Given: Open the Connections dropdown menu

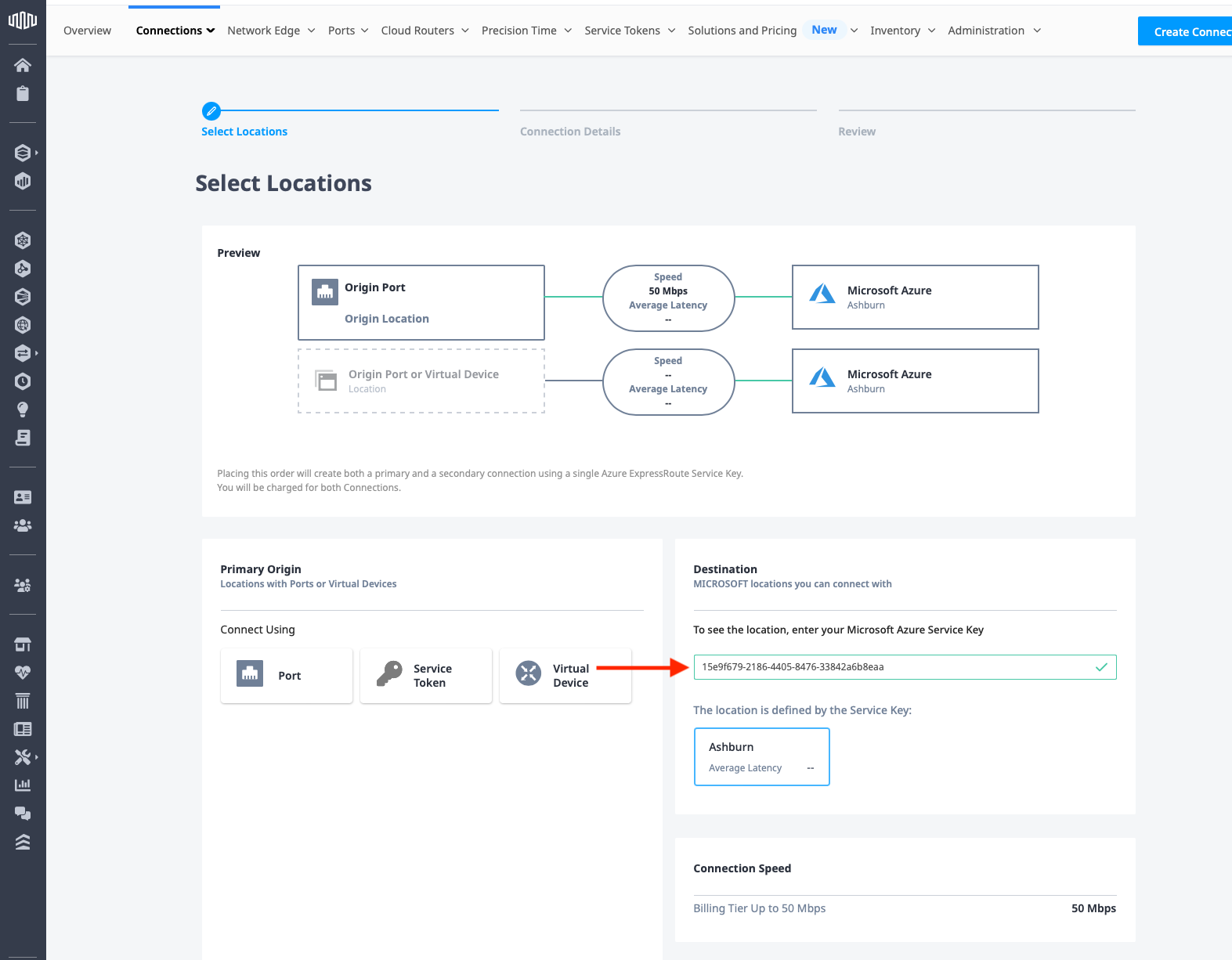Looking at the screenshot, I should coord(175,31).
